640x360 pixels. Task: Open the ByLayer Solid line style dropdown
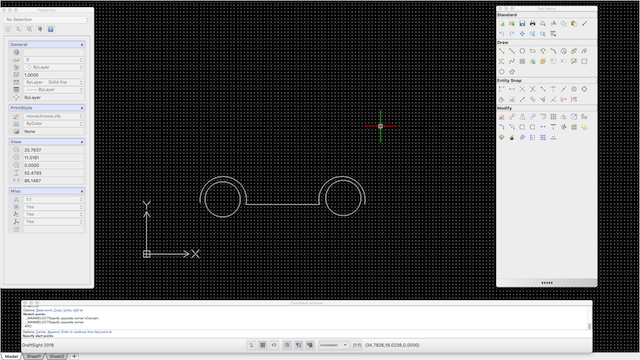tap(54, 82)
